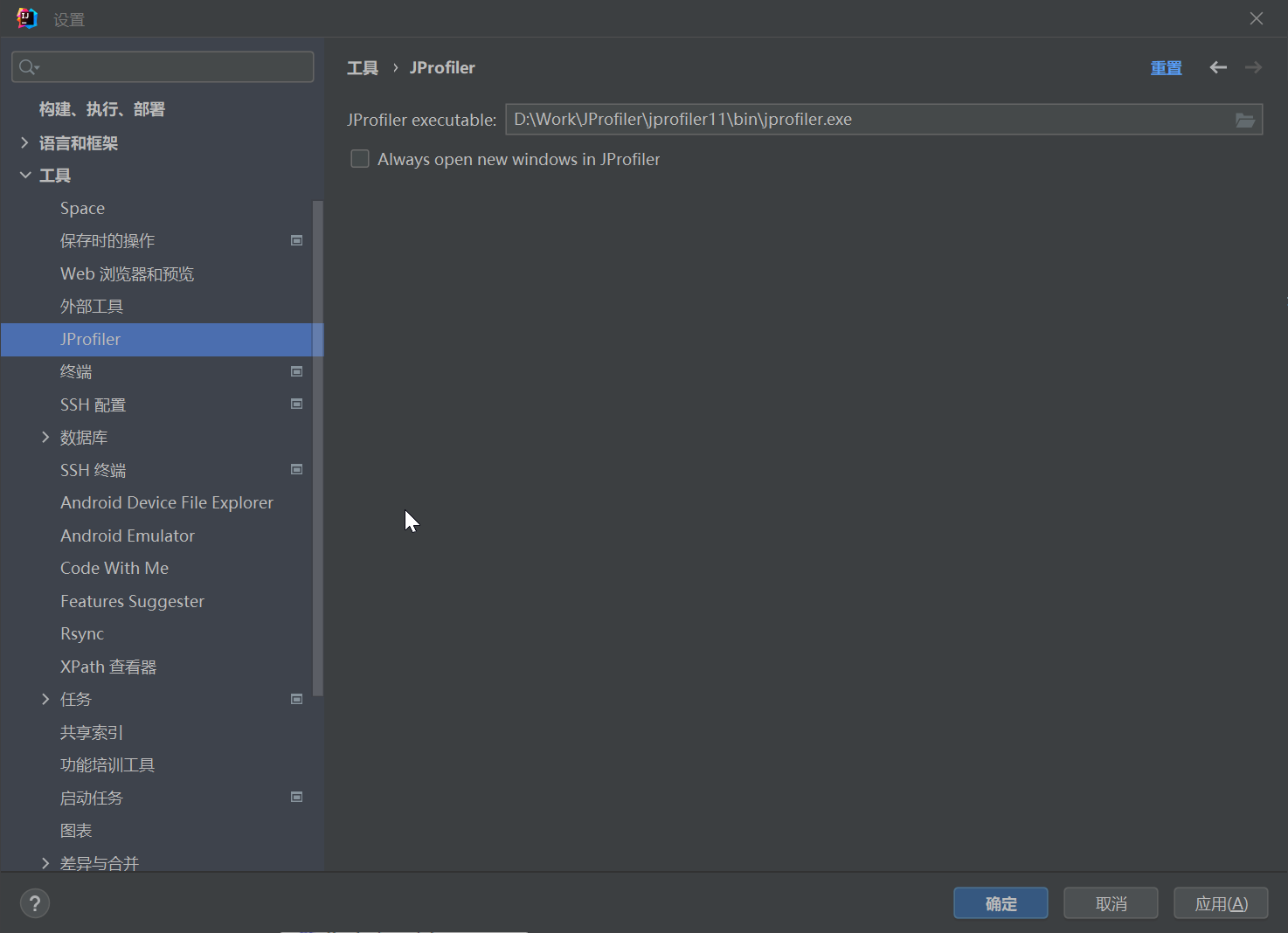Click the 重置 reset link

point(1166,67)
